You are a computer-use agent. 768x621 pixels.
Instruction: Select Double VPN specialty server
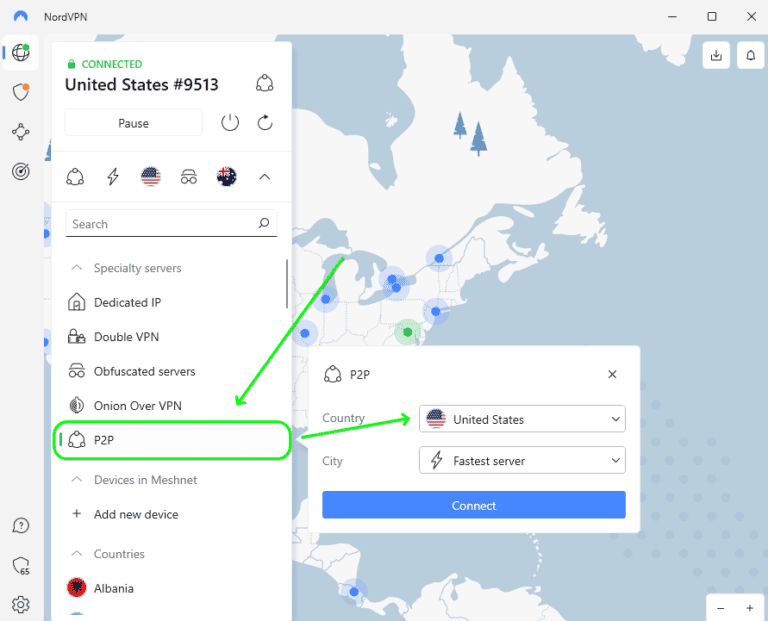coord(171,336)
